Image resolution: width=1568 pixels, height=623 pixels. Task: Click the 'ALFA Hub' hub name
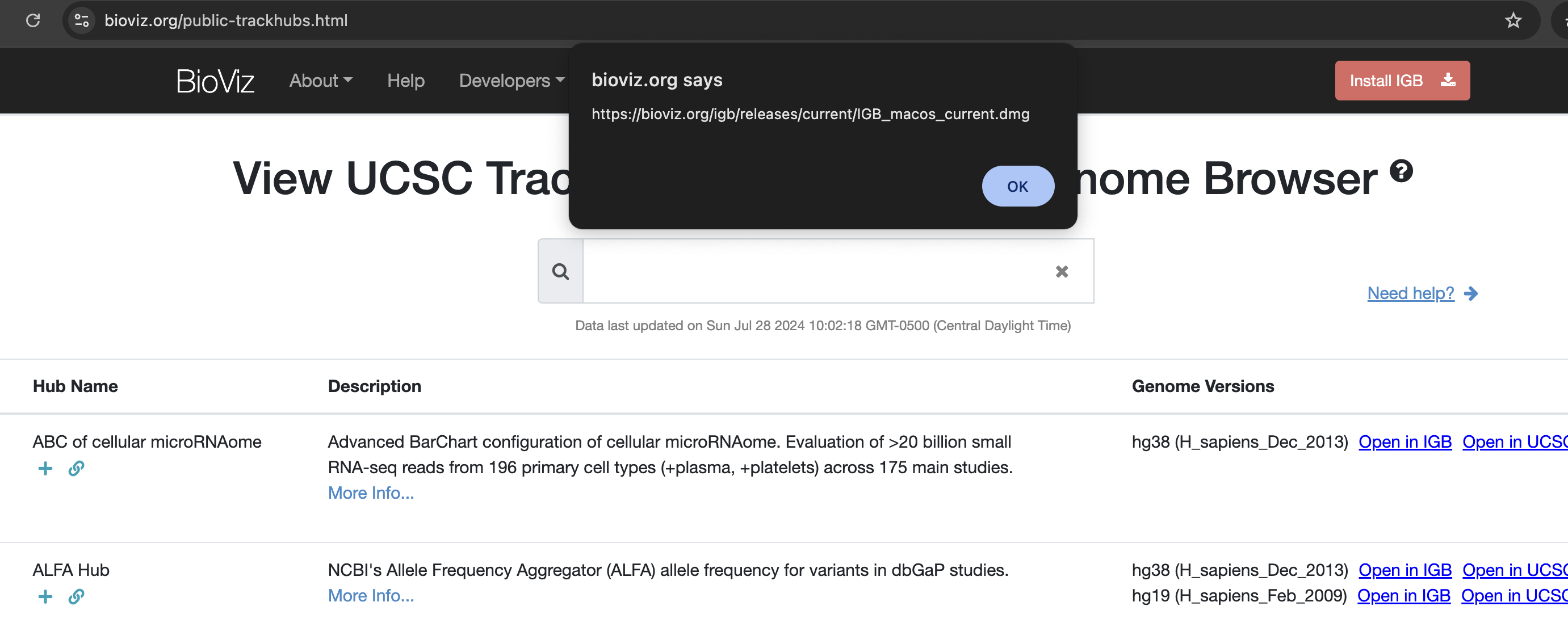click(70, 570)
